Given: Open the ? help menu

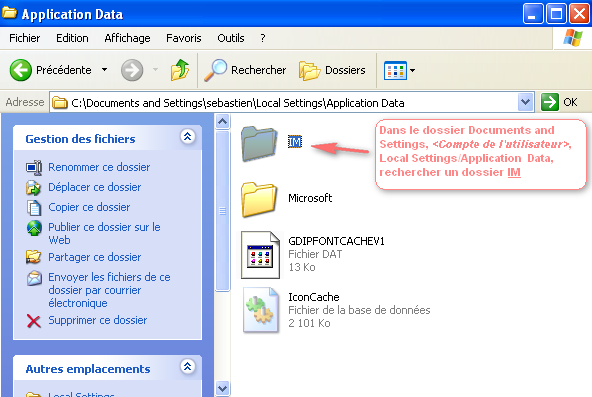Looking at the screenshot, I should (263, 38).
